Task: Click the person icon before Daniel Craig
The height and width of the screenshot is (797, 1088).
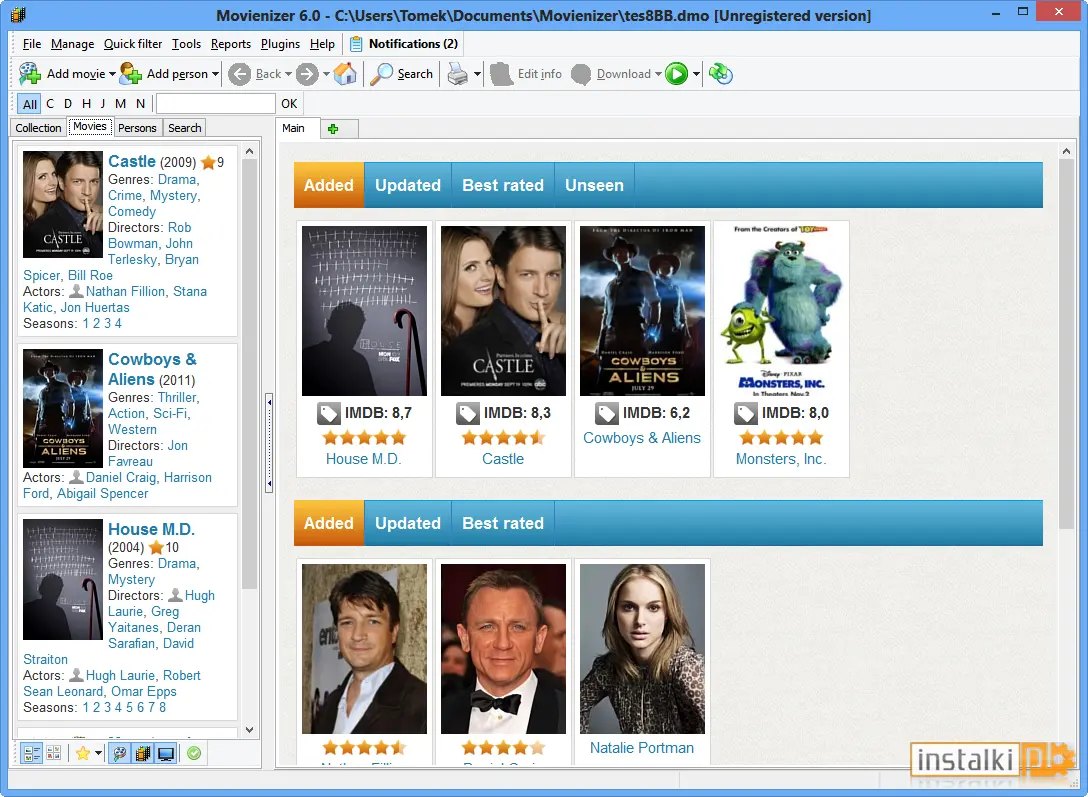Action: pos(76,477)
